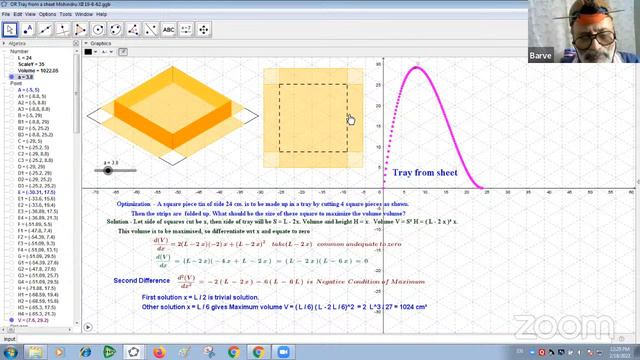Open the File menu

pyautogui.click(x=6, y=14)
